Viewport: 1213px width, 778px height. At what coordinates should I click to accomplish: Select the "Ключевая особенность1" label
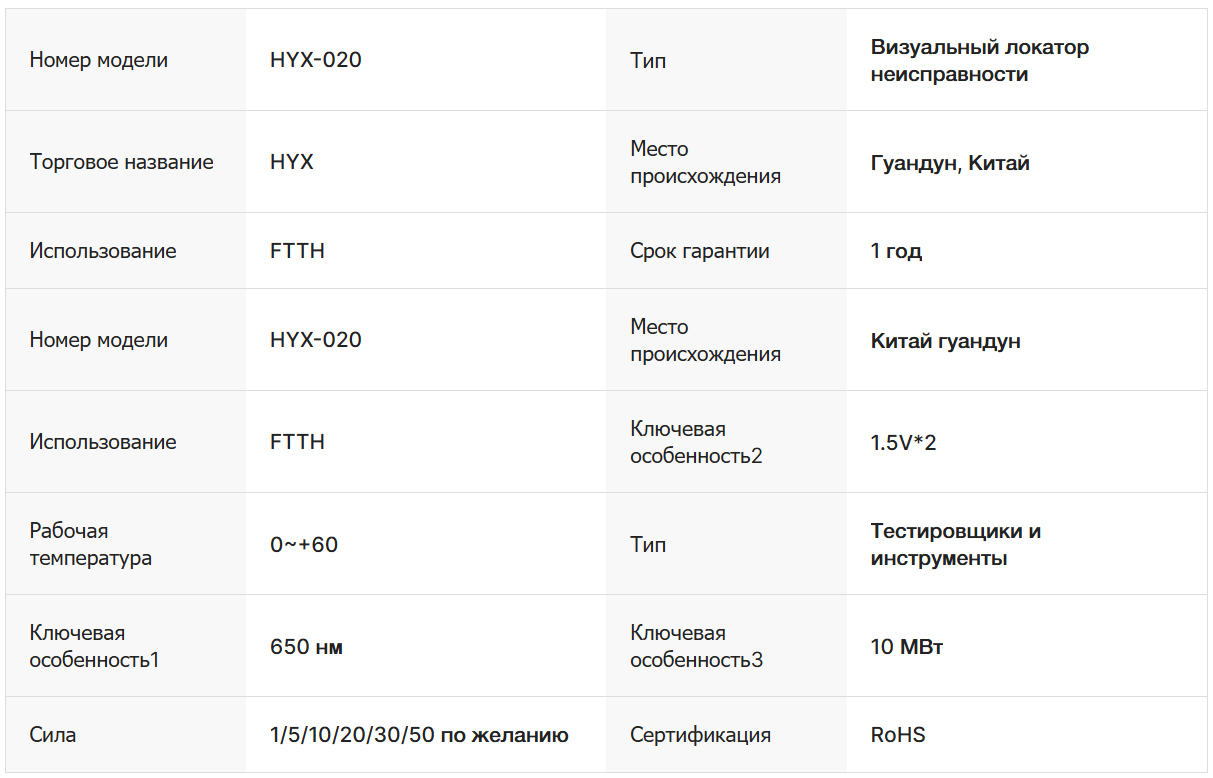pos(94,646)
